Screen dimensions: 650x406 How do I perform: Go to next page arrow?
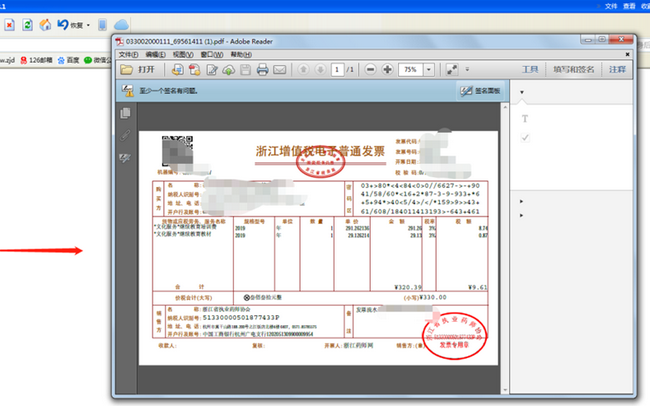coord(320,70)
